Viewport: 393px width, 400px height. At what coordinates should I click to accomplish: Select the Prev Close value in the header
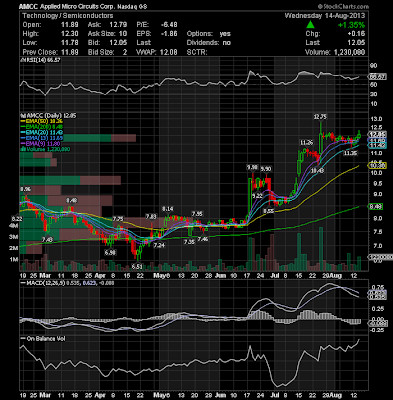pyautogui.click(x=70, y=52)
